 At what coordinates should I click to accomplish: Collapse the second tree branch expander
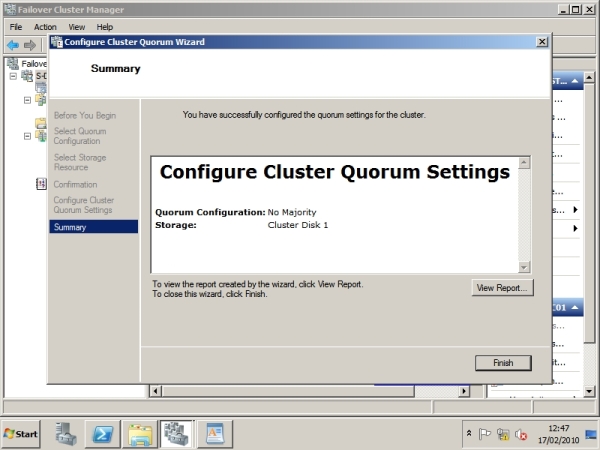[x=27, y=100]
